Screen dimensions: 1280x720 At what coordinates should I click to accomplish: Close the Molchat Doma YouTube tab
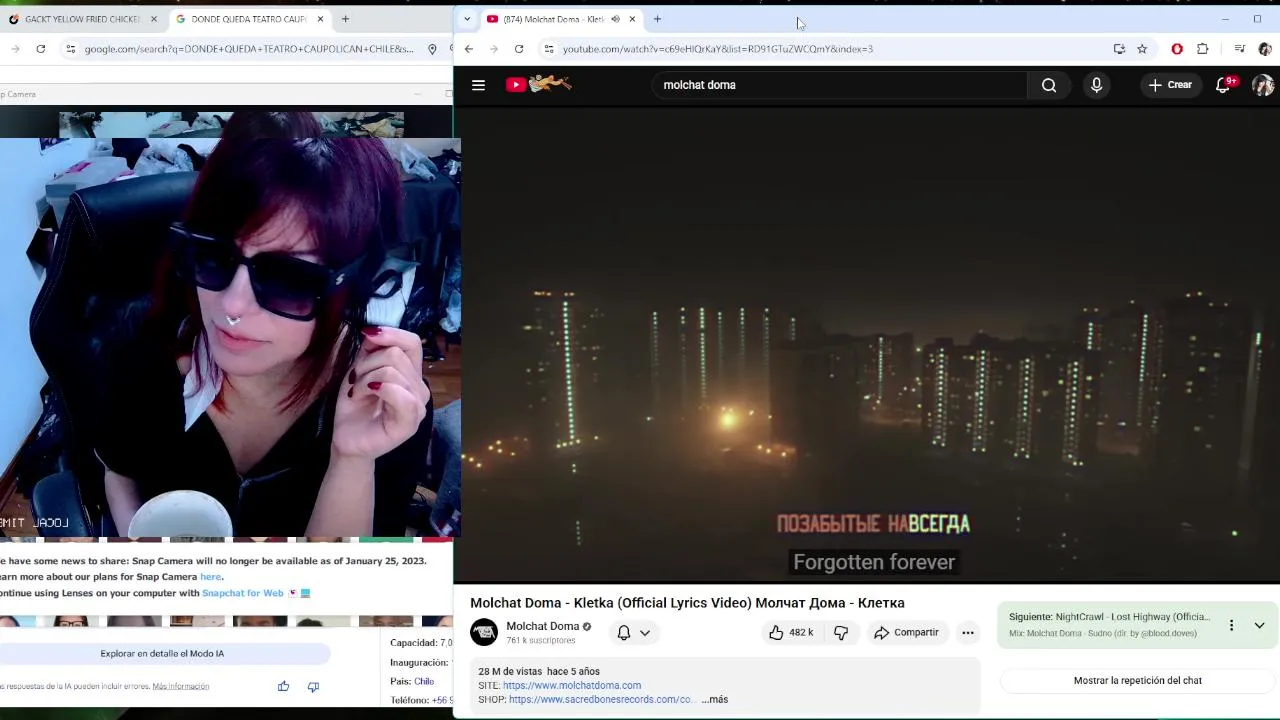point(632,19)
